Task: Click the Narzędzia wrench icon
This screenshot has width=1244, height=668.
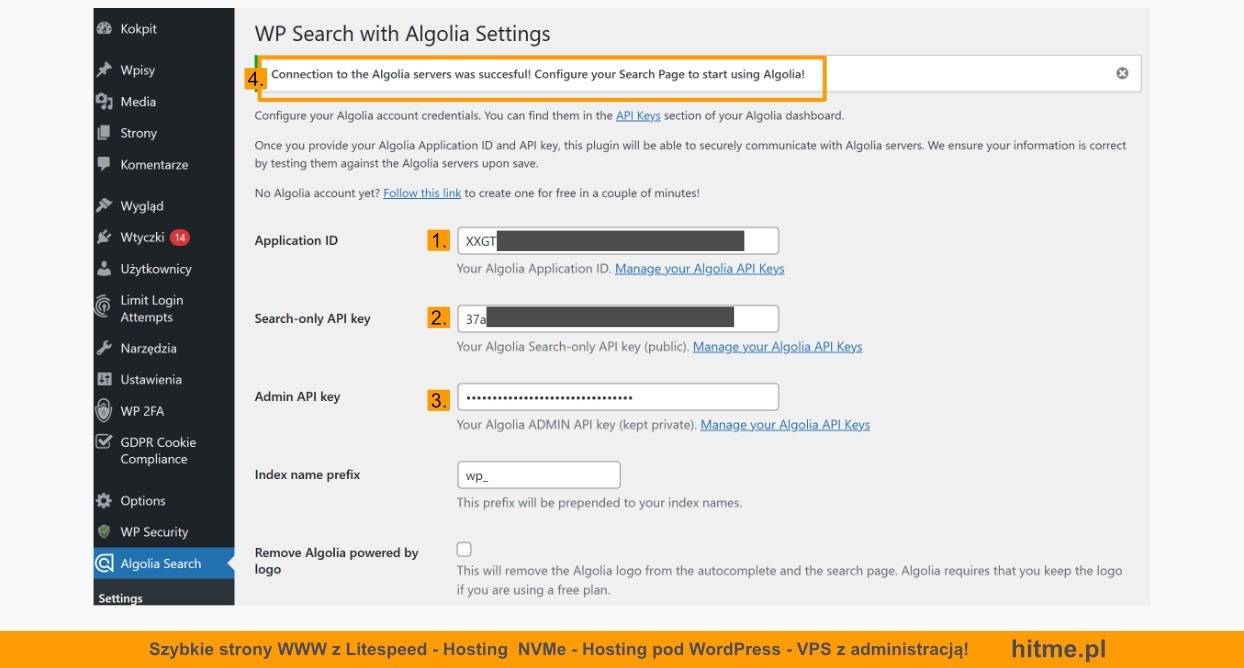Action: [x=104, y=348]
